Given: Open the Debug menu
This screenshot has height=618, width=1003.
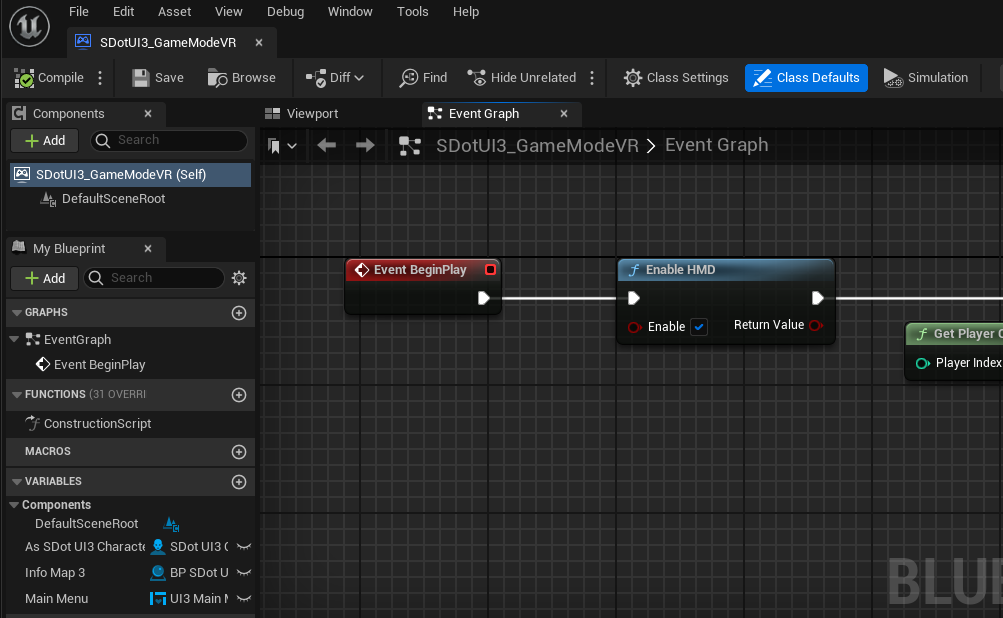Looking at the screenshot, I should point(285,12).
